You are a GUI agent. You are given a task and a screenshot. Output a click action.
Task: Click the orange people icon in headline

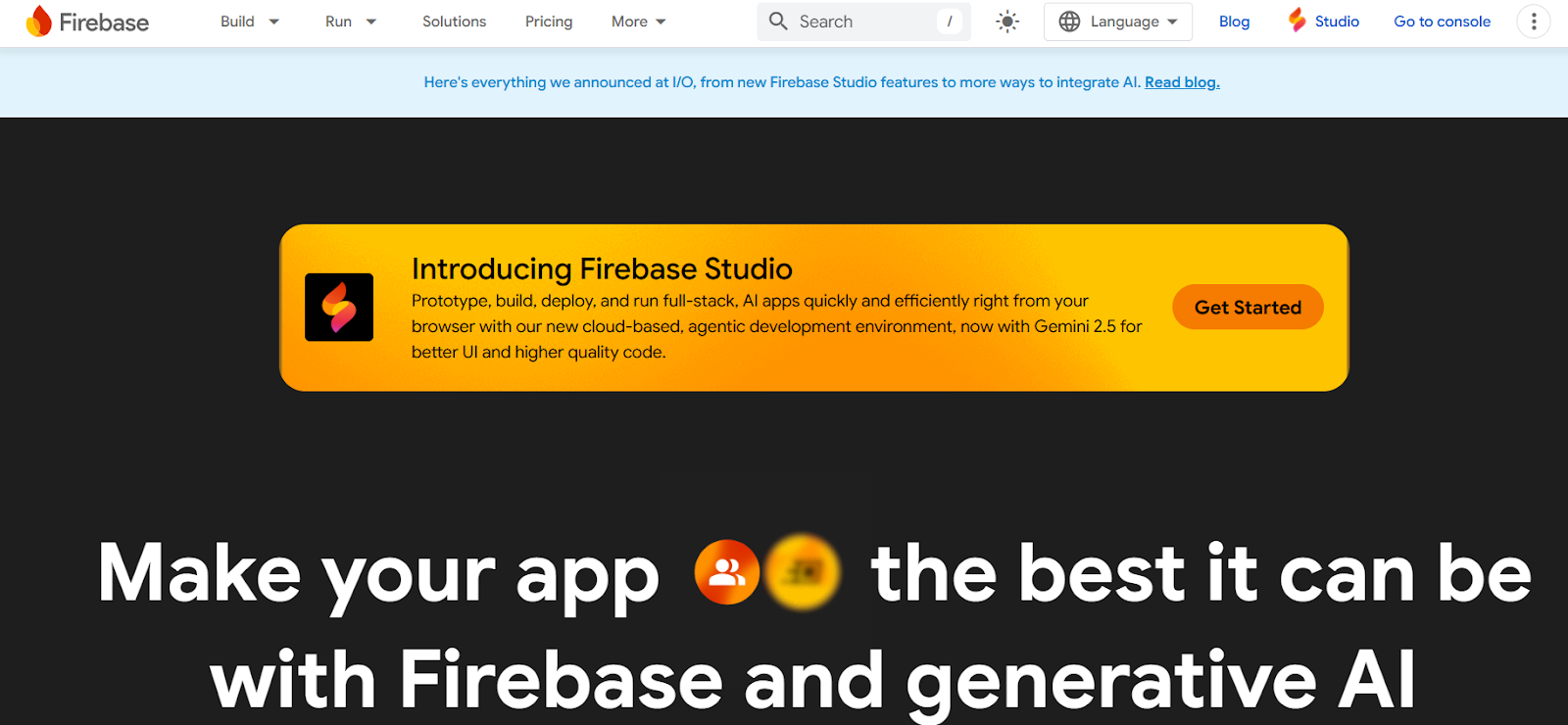(x=727, y=572)
